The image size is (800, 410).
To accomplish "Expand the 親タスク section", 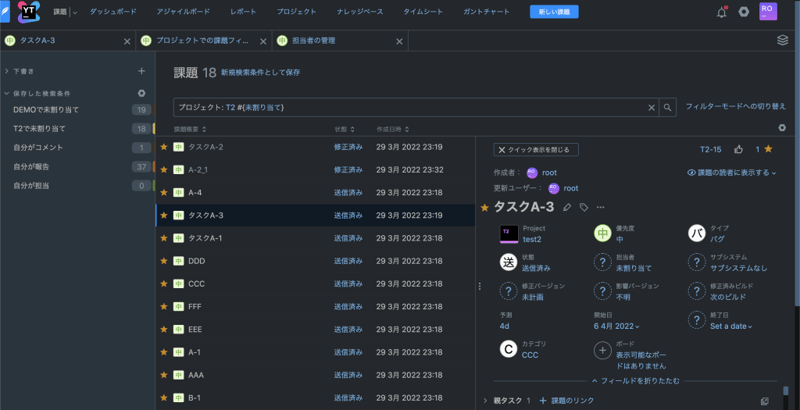I will pos(485,401).
